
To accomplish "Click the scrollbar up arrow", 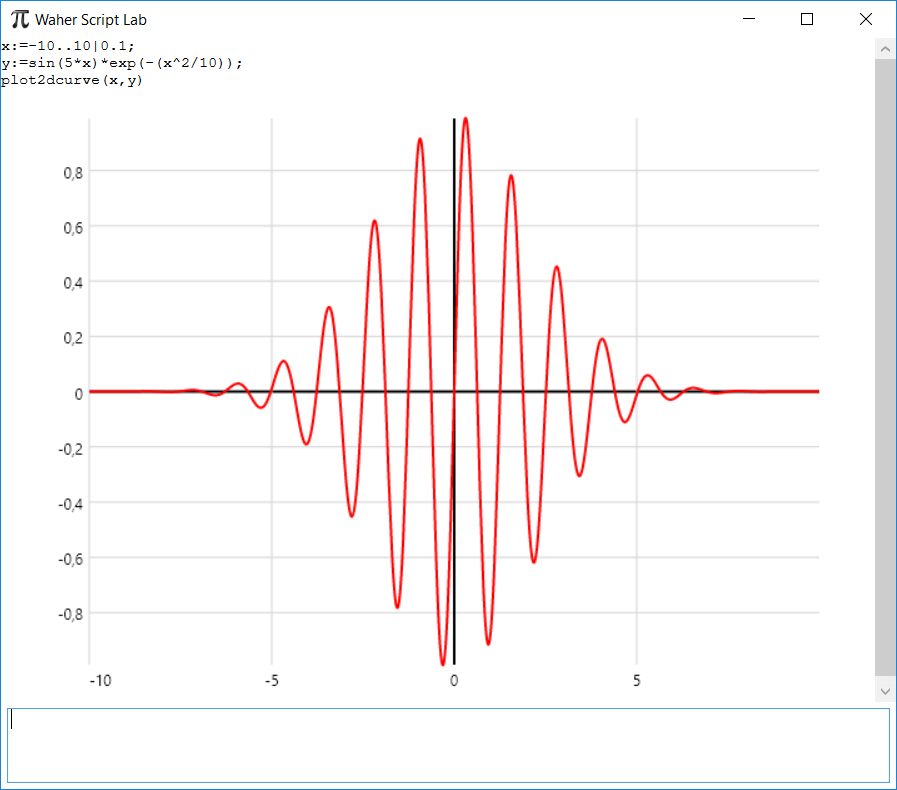I will pyautogui.click(x=885, y=48).
